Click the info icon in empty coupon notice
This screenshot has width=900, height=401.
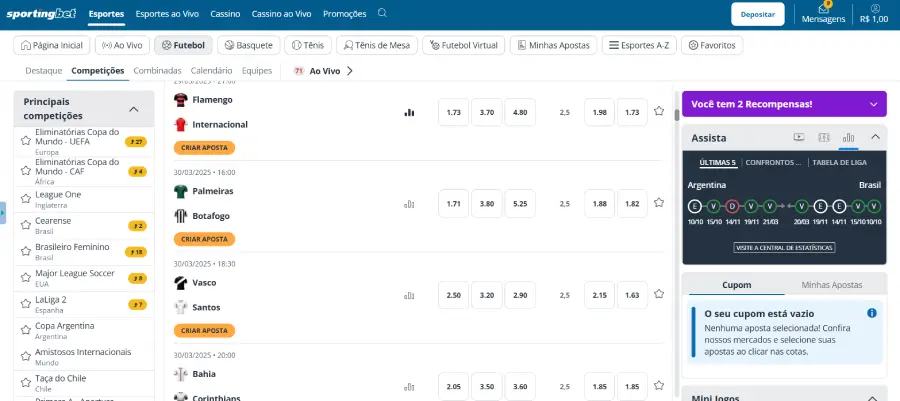click(x=872, y=313)
